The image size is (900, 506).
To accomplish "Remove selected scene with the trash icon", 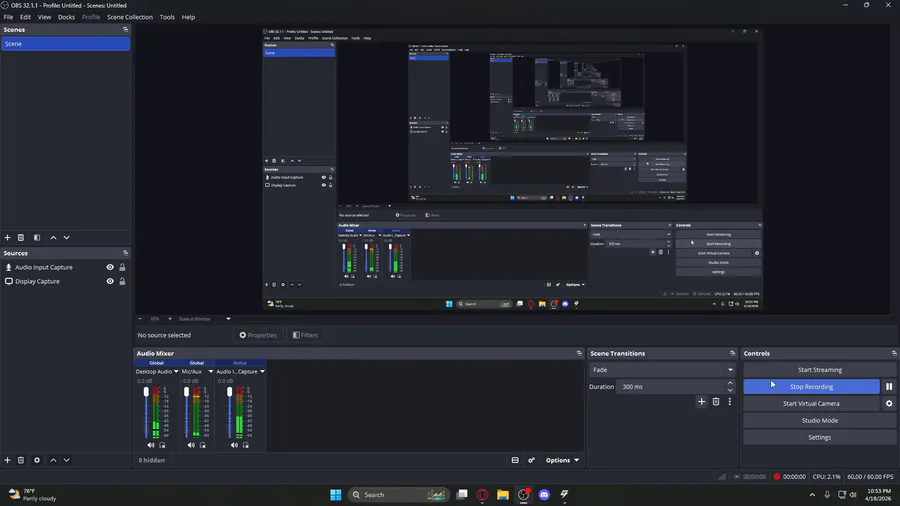I will click(x=21, y=238).
